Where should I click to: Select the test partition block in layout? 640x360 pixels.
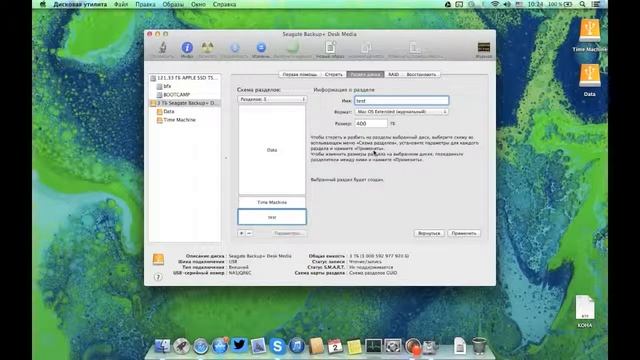272,217
